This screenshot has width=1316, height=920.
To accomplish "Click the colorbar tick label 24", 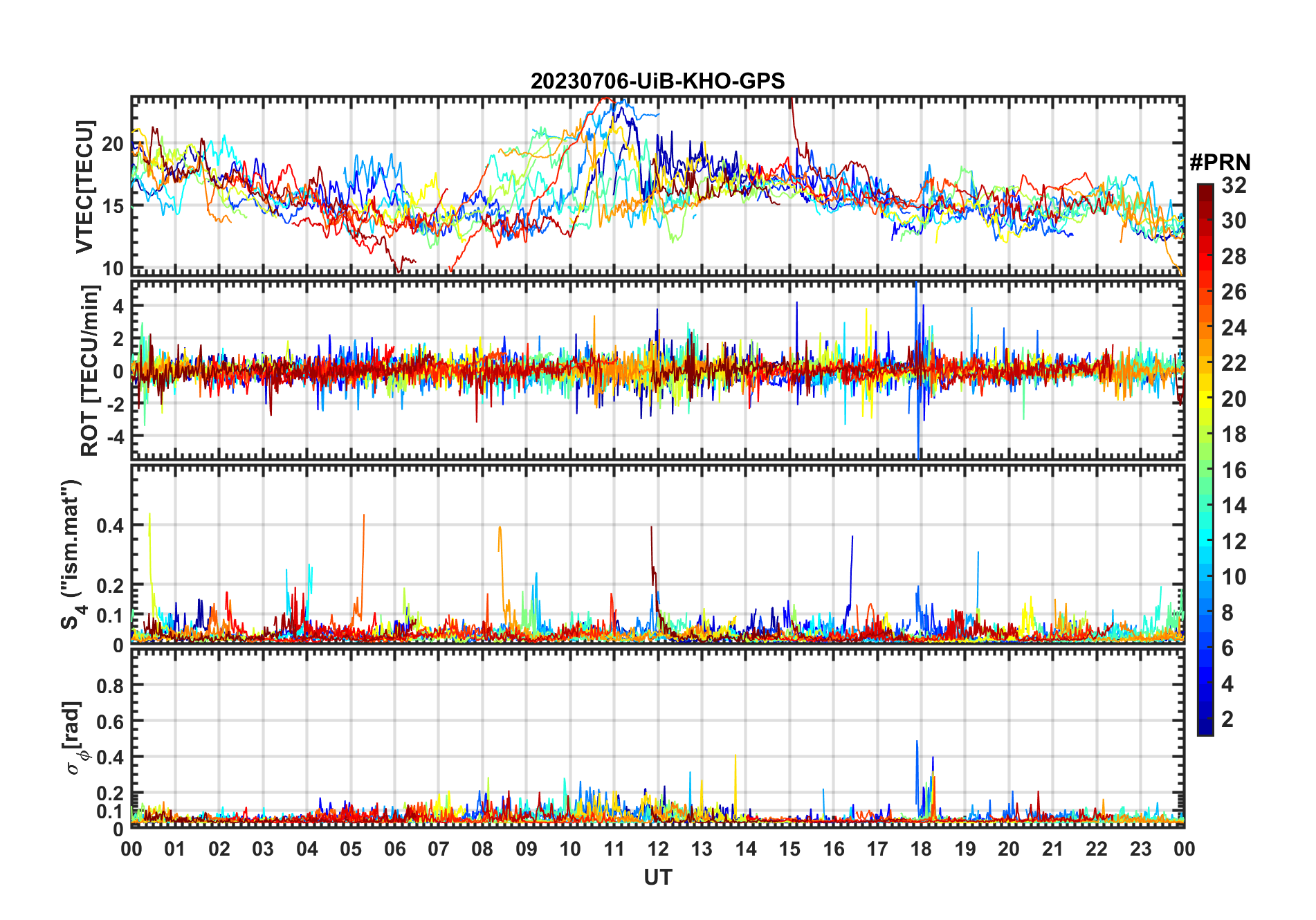I will pos(1234,328).
